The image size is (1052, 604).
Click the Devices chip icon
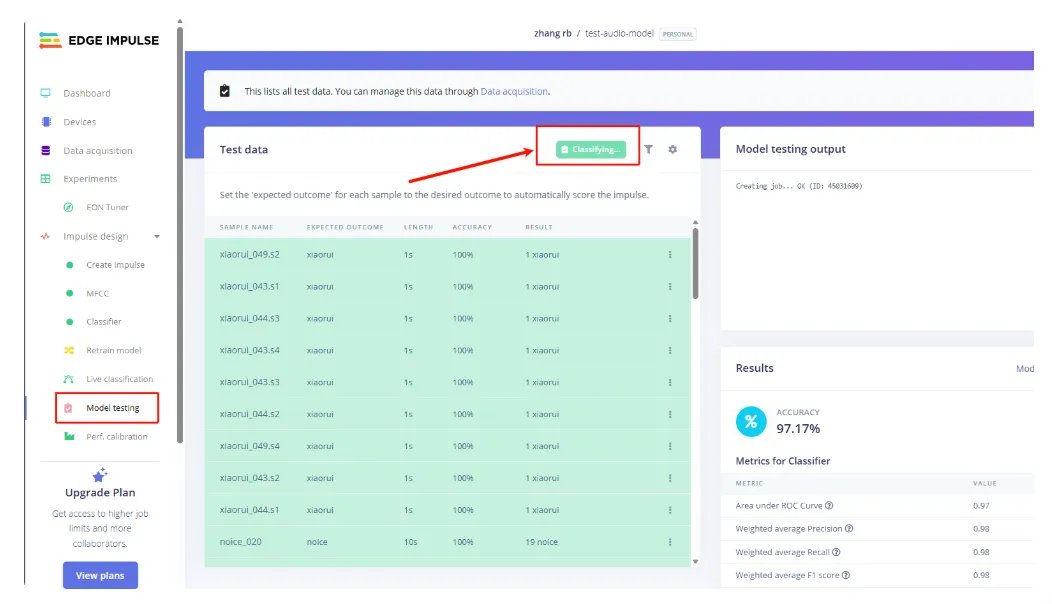click(46, 121)
